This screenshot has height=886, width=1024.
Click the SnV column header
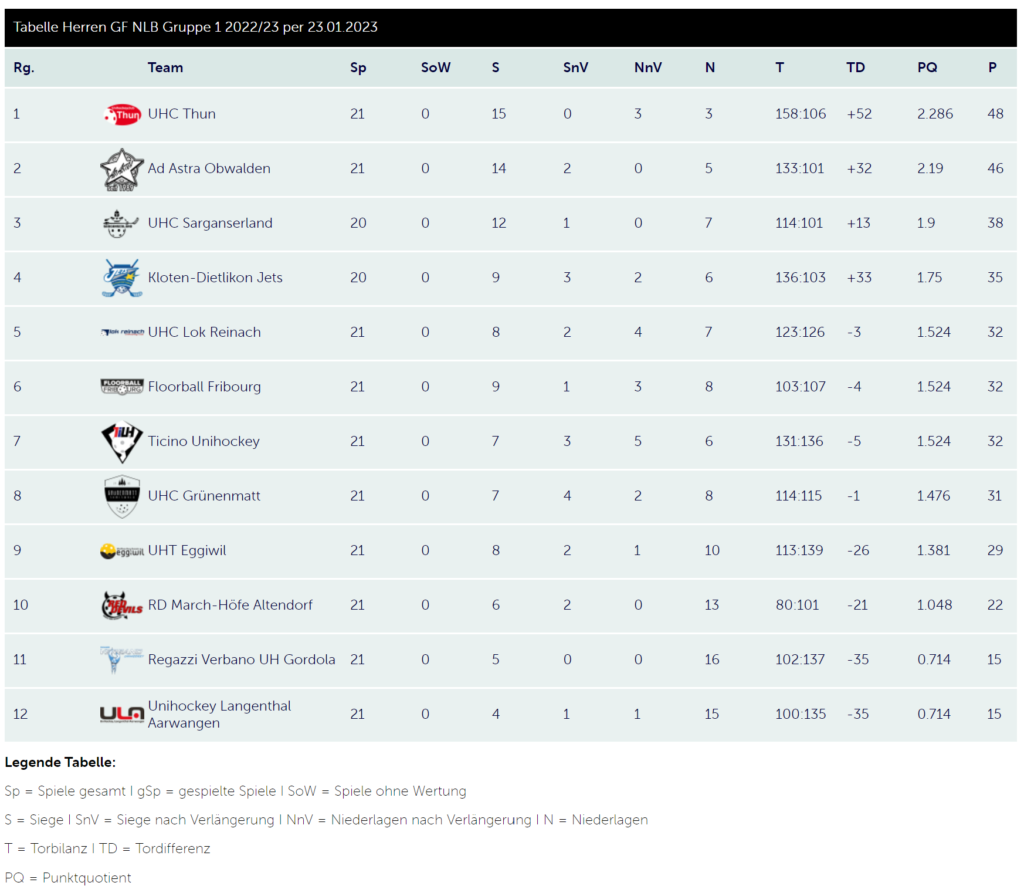[x=575, y=67]
